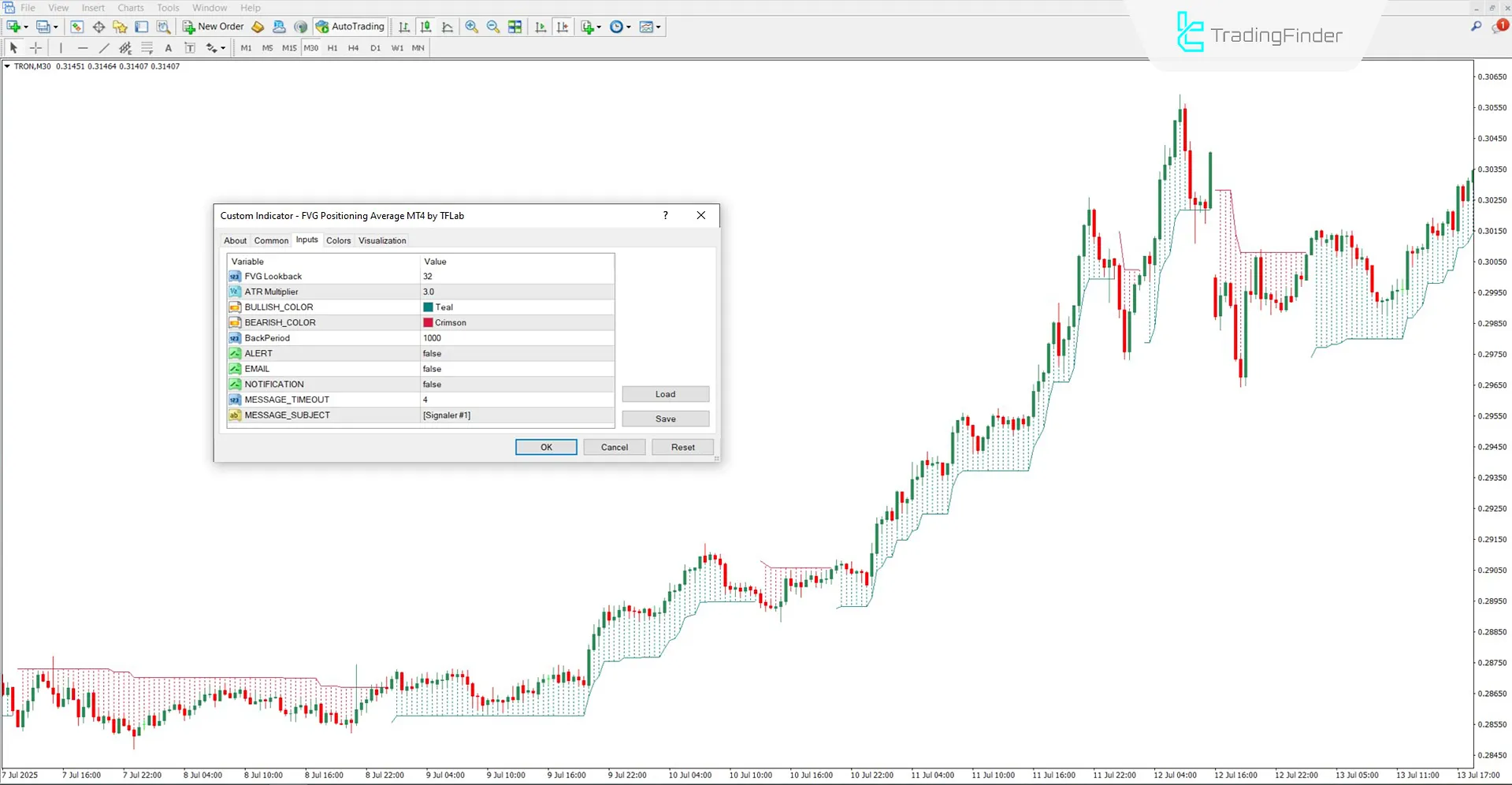Expand the Periods dropdown next to clock icon
The height and width of the screenshot is (785, 1512).
629,27
